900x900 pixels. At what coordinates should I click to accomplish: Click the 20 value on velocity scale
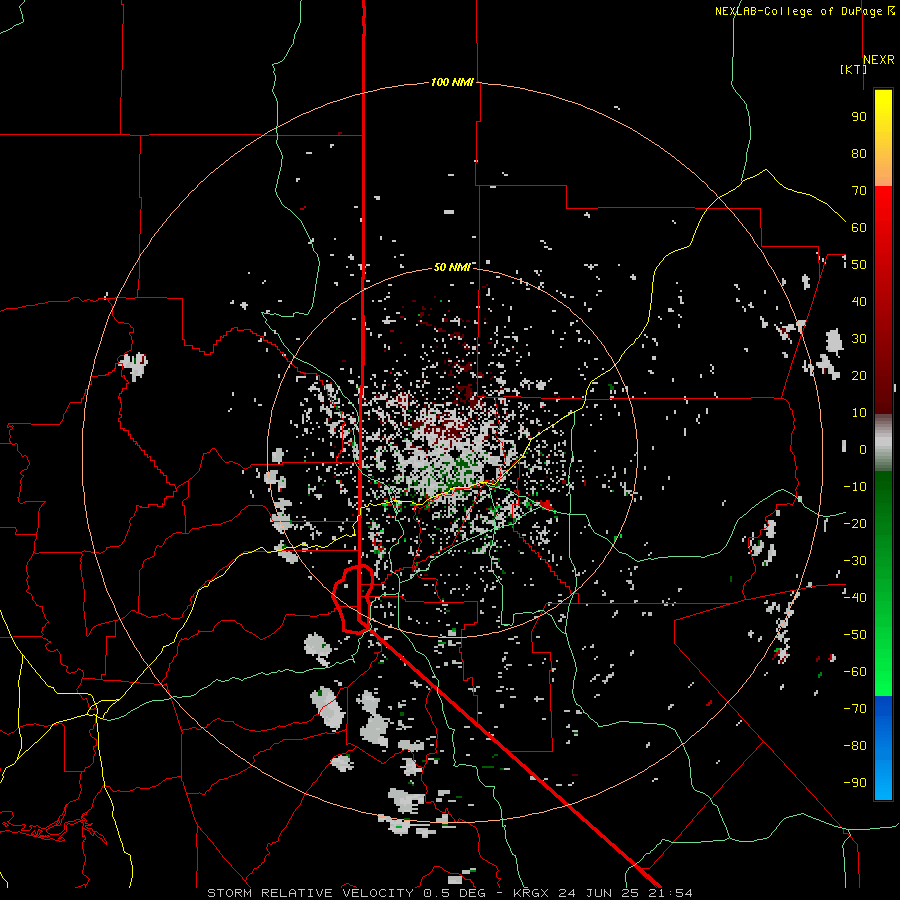(859, 375)
